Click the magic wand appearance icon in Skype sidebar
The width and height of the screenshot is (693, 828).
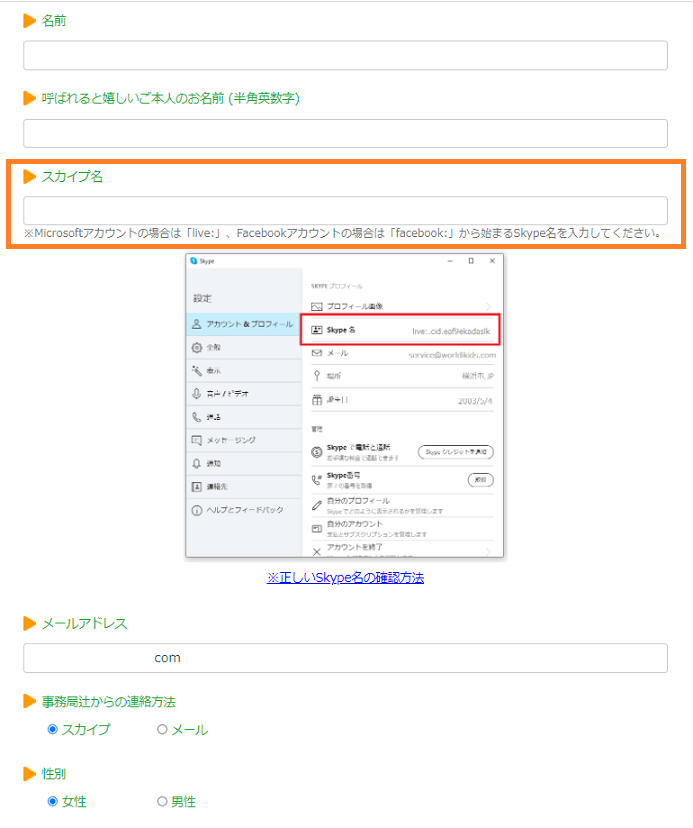pyautogui.click(x=196, y=371)
